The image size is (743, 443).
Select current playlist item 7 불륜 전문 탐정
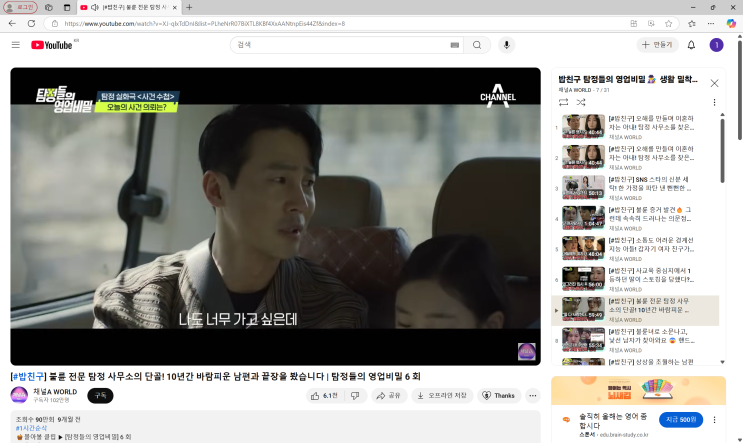635,309
